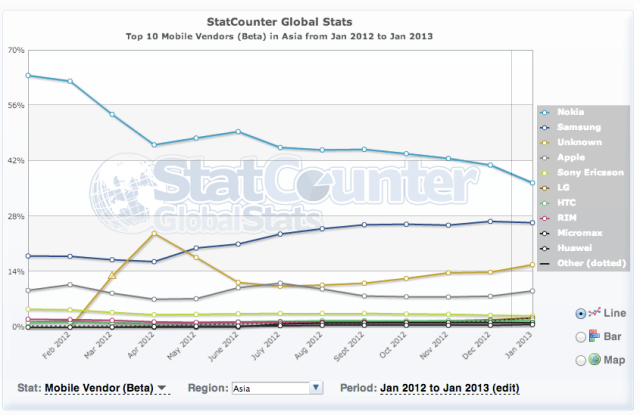
Task: Click the line chart icon
Action: (596, 312)
